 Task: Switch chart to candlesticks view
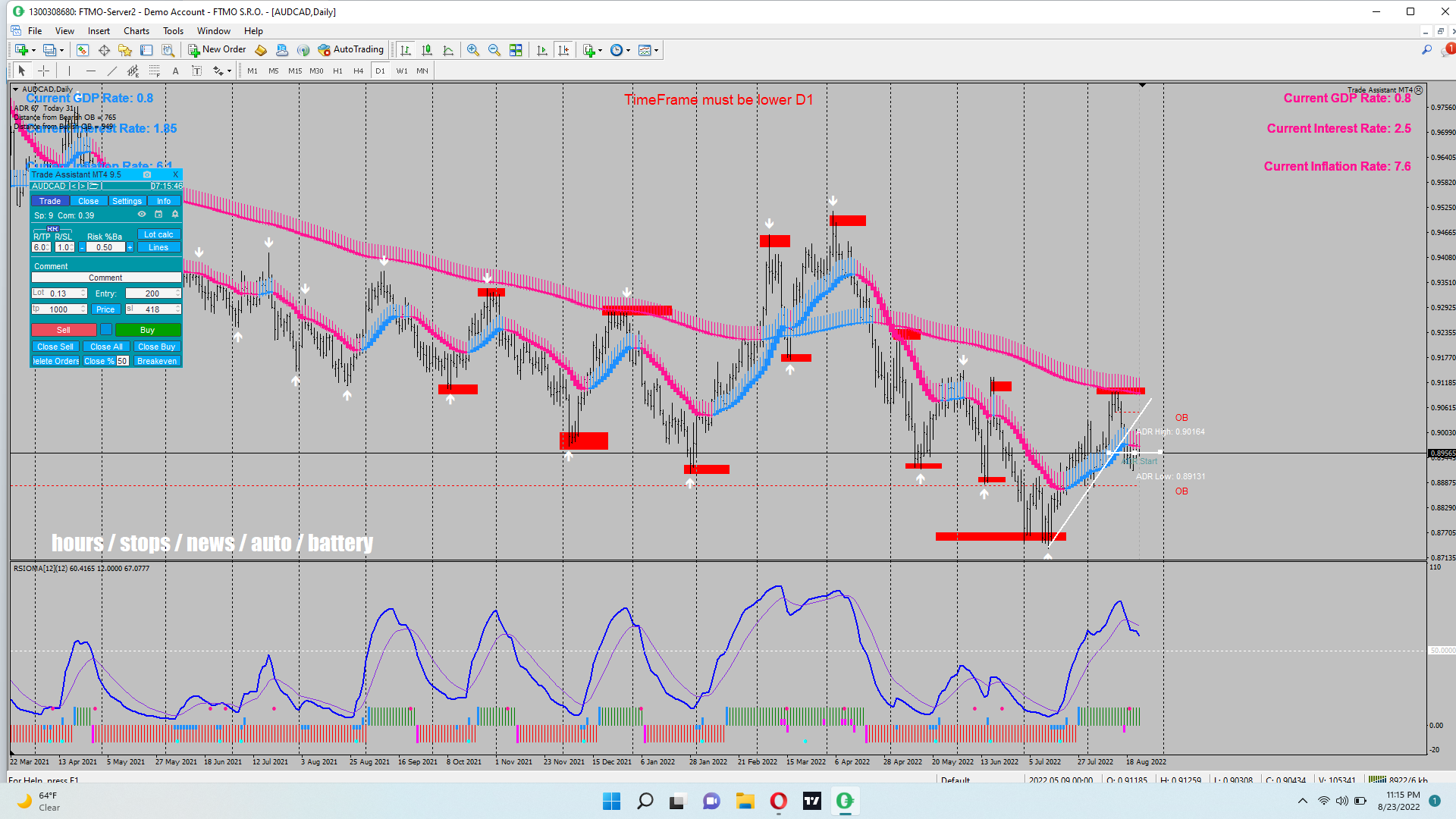[x=427, y=50]
